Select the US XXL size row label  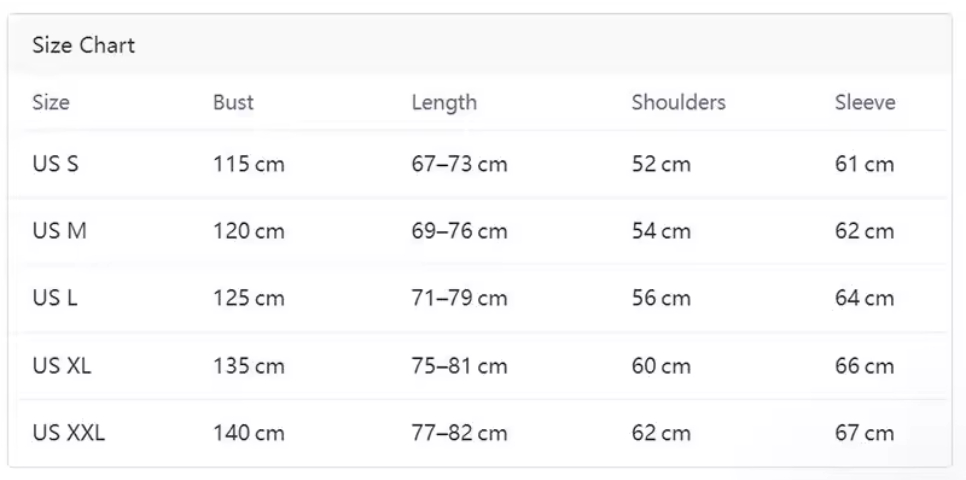coord(68,433)
